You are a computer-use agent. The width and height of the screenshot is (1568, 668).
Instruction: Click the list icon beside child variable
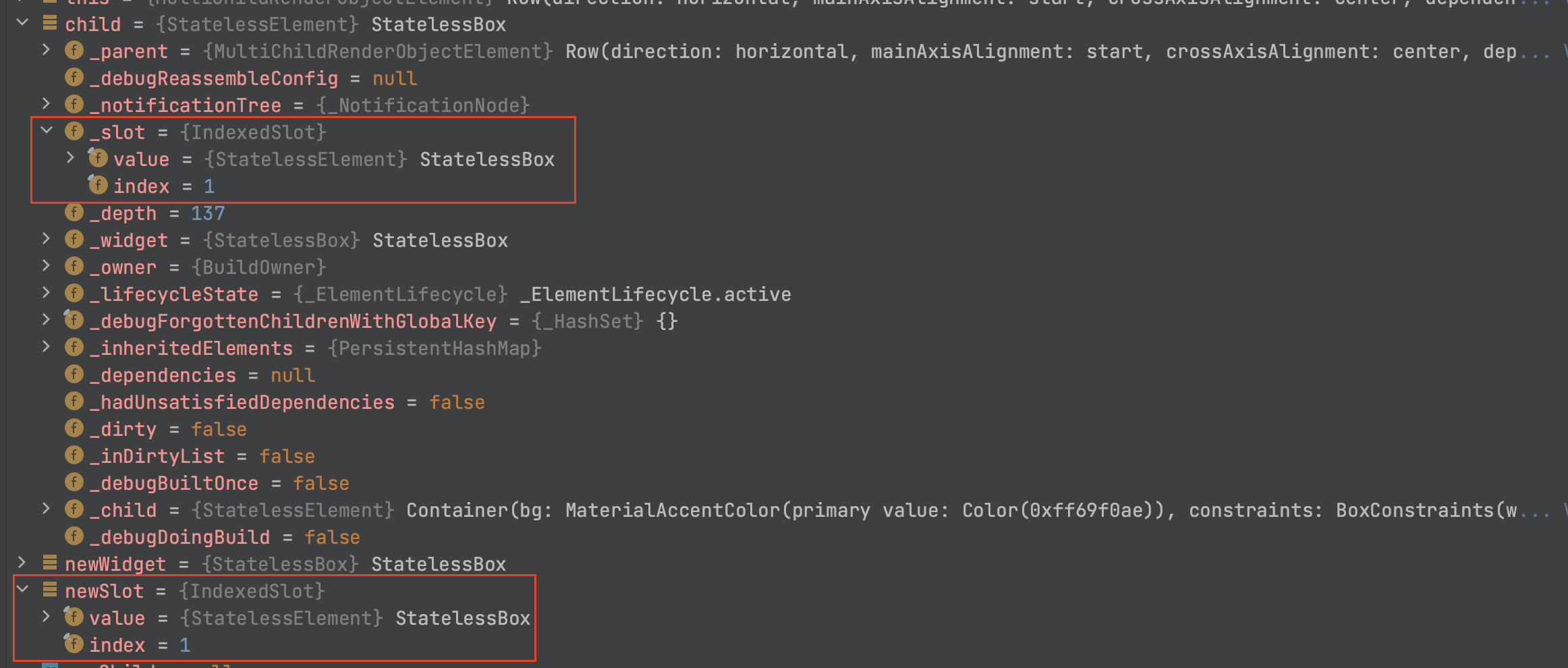point(50,24)
